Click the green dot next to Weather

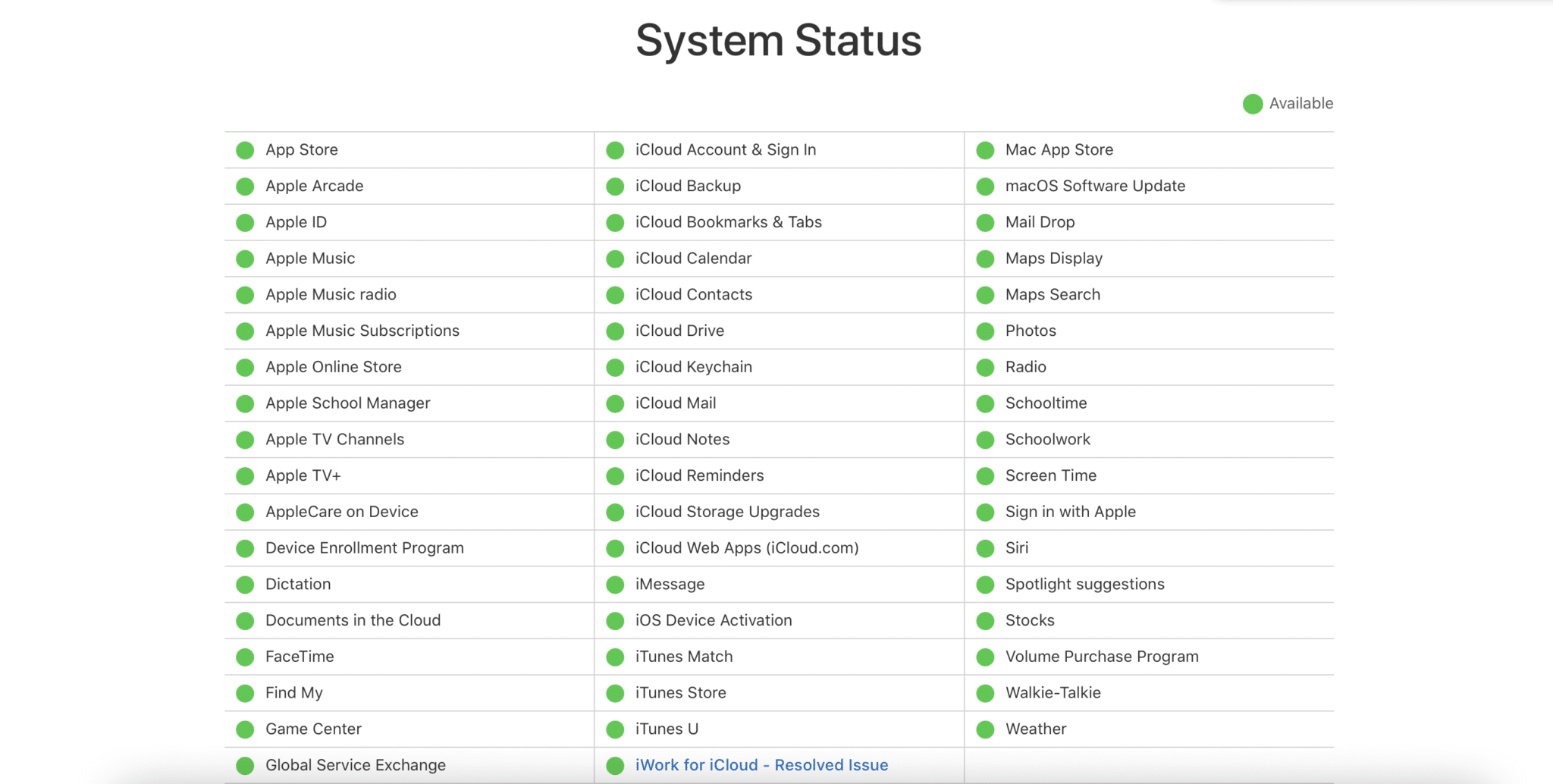click(984, 729)
